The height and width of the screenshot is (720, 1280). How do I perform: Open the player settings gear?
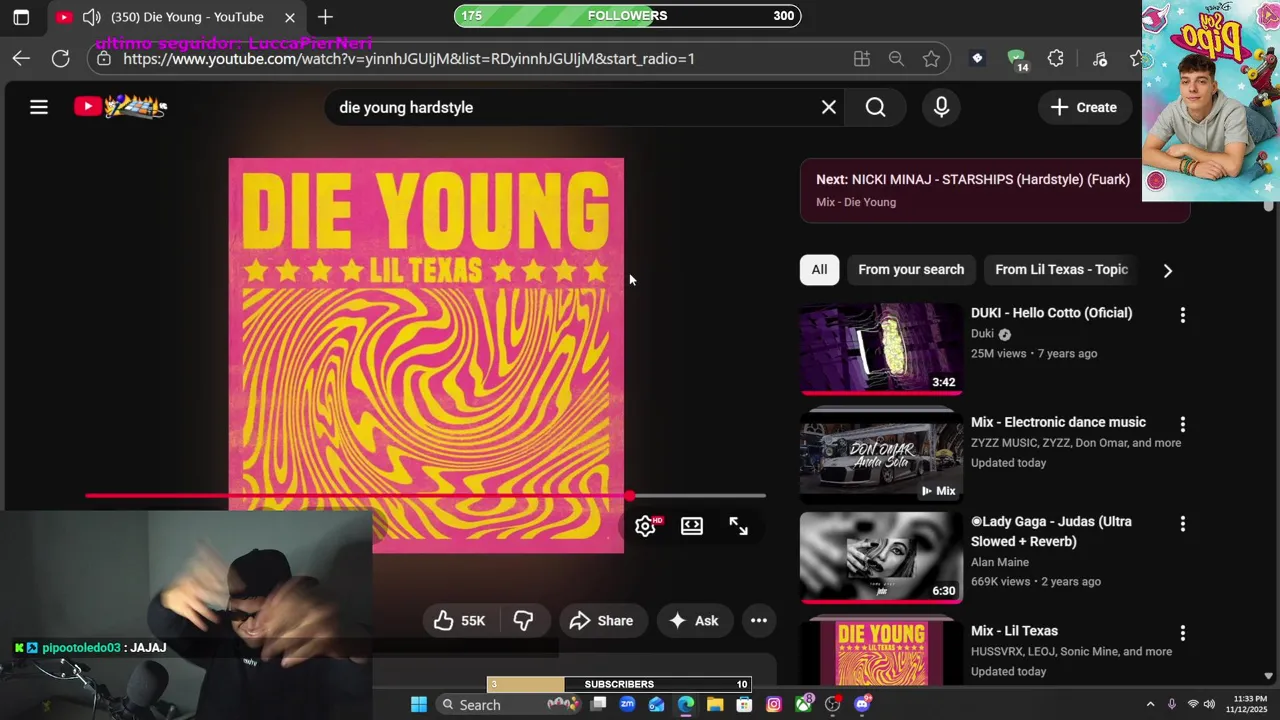[x=646, y=526]
